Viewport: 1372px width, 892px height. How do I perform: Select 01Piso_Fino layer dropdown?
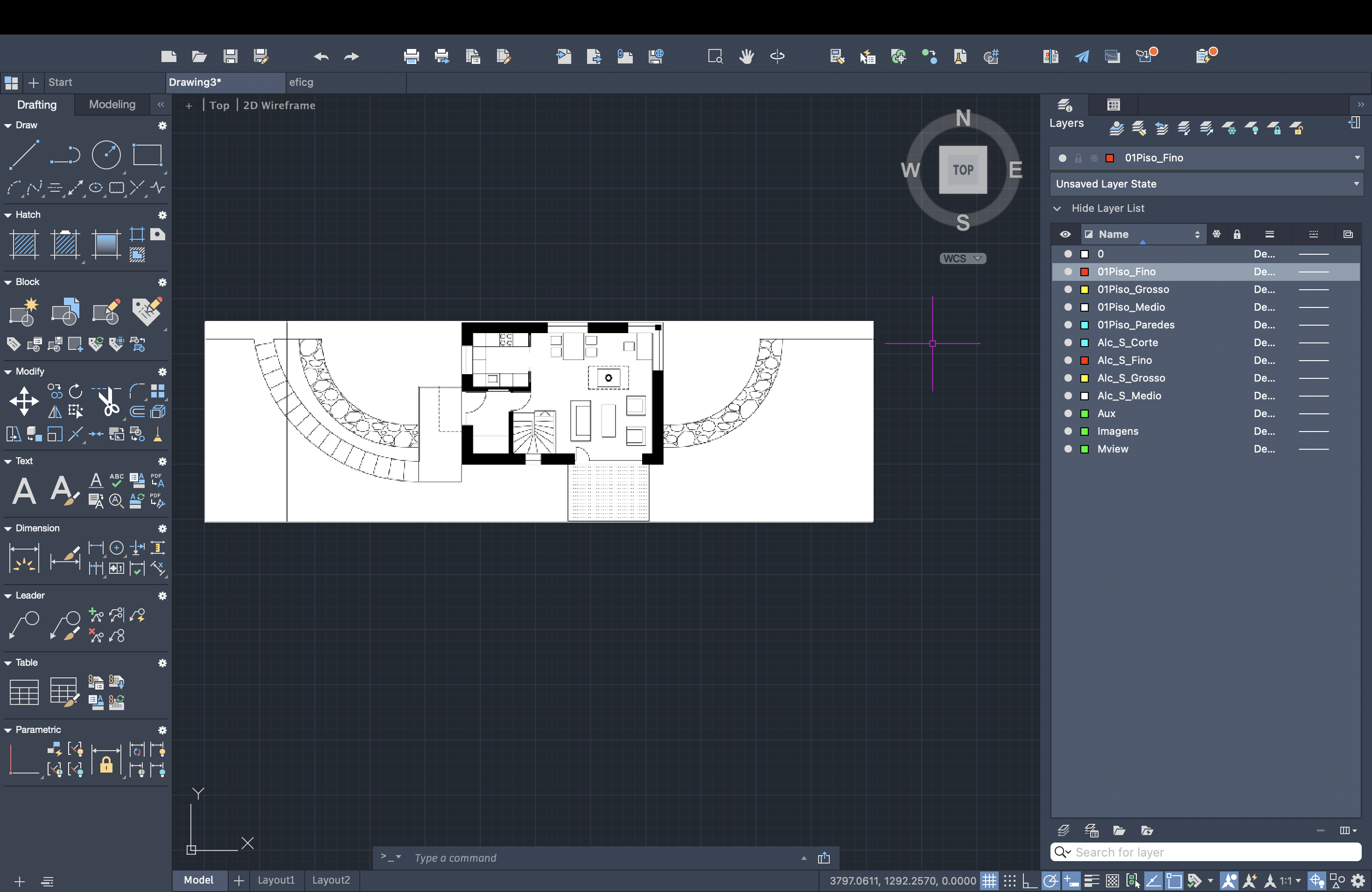point(1357,157)
